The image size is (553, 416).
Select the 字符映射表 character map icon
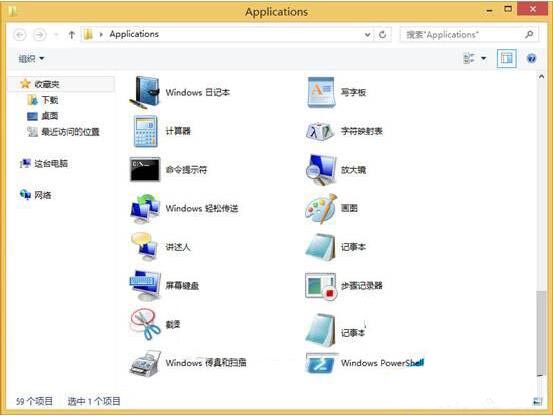(x=320, y=131)
